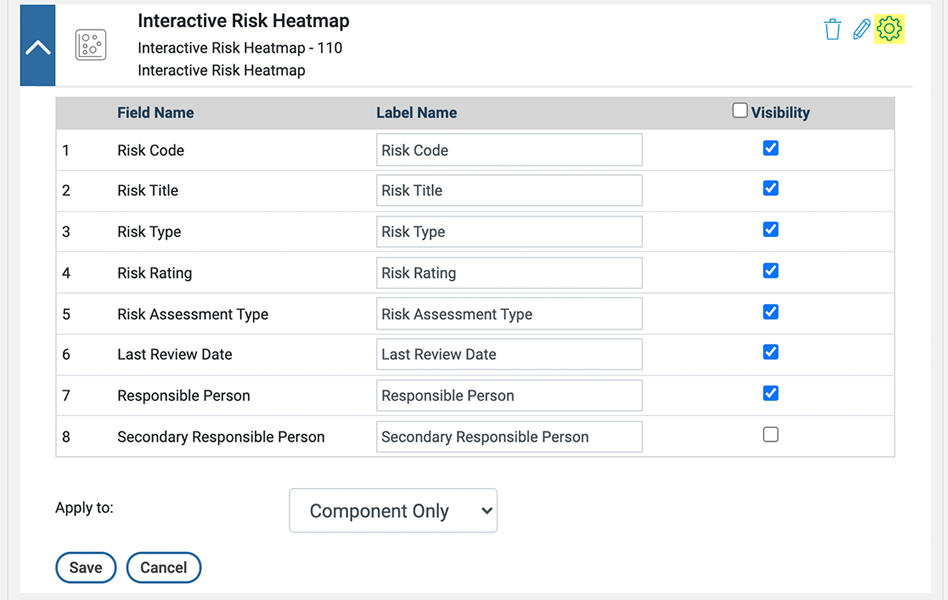Uncheck visibility for Risk Code

coord(770,148)
